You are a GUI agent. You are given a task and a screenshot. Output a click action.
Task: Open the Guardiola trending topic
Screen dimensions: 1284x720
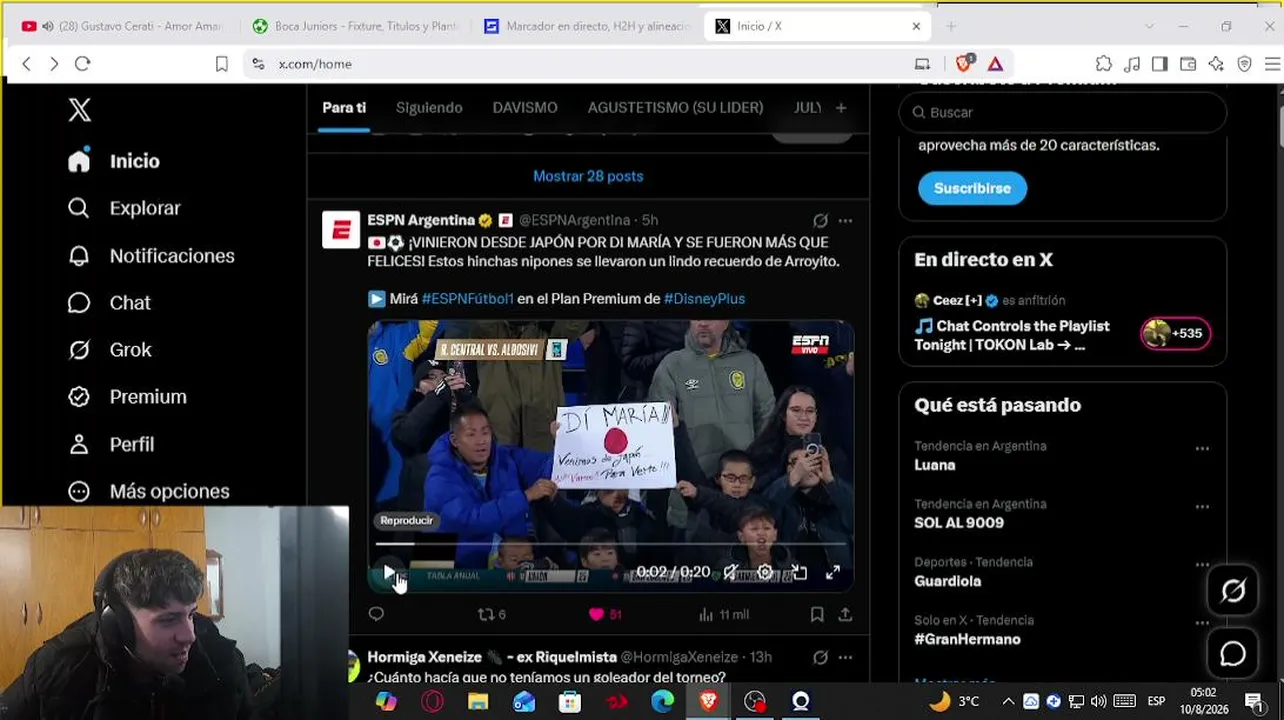947,581
